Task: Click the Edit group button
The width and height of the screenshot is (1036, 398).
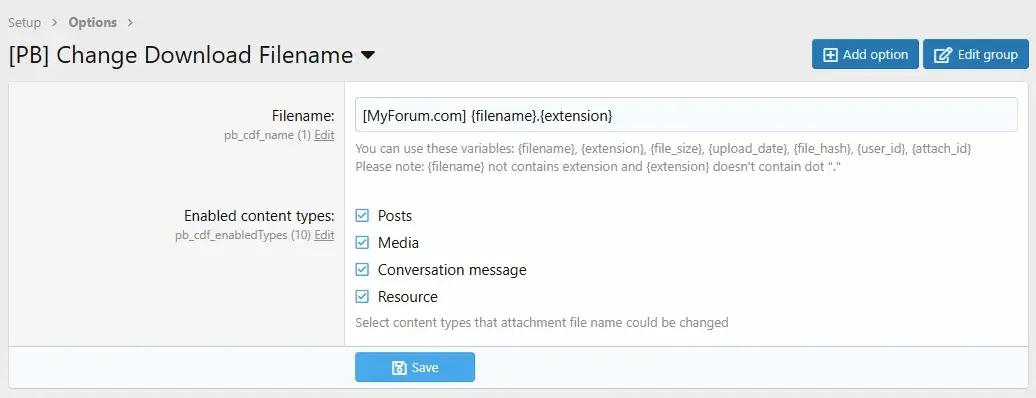Action: coord(976,54)
